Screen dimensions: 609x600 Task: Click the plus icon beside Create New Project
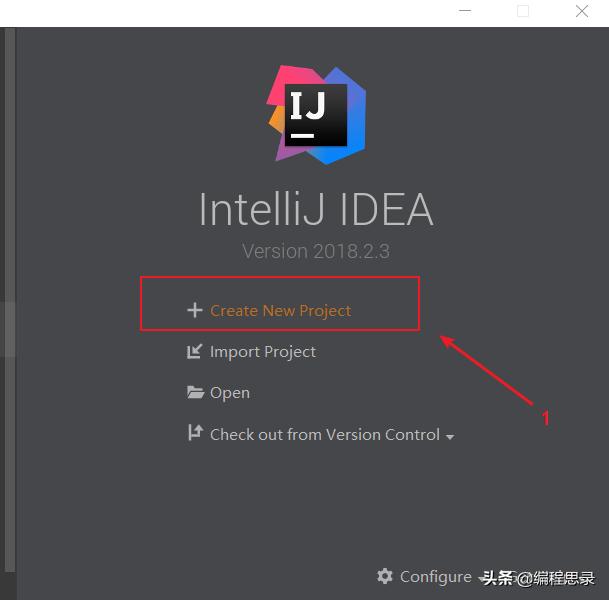click(195, 310)
